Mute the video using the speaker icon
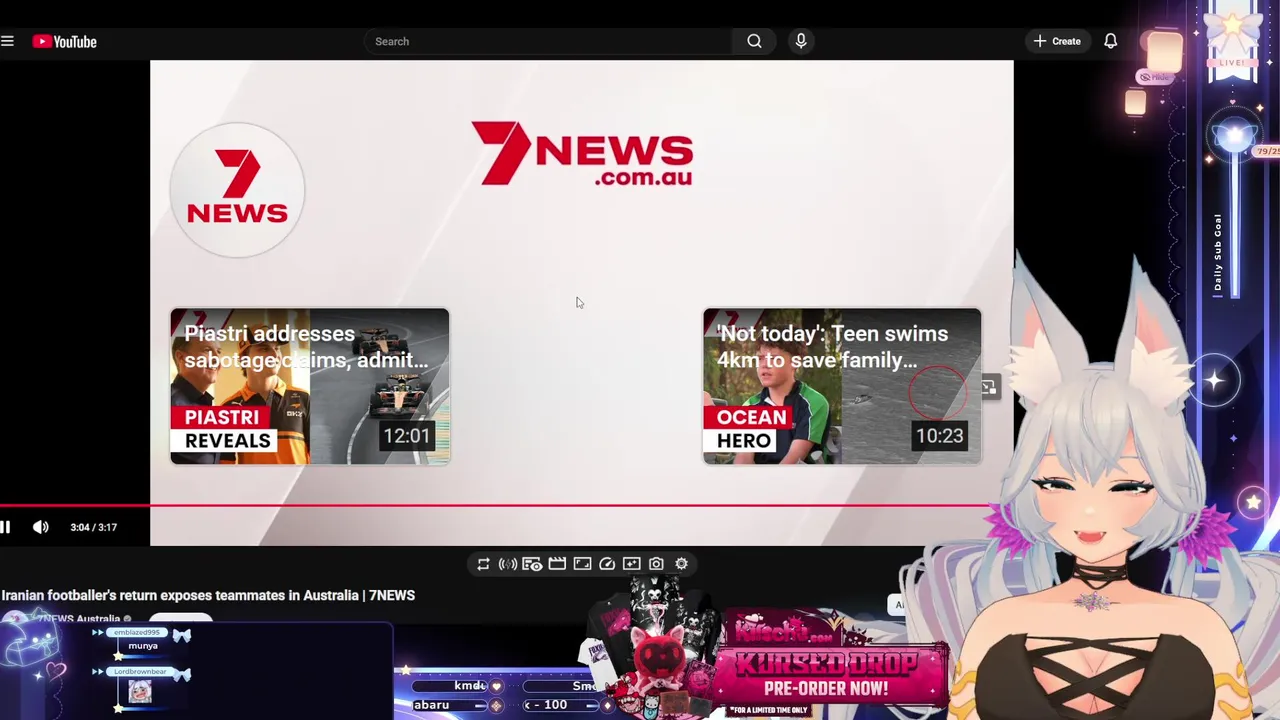 click(x=40, y=527)
